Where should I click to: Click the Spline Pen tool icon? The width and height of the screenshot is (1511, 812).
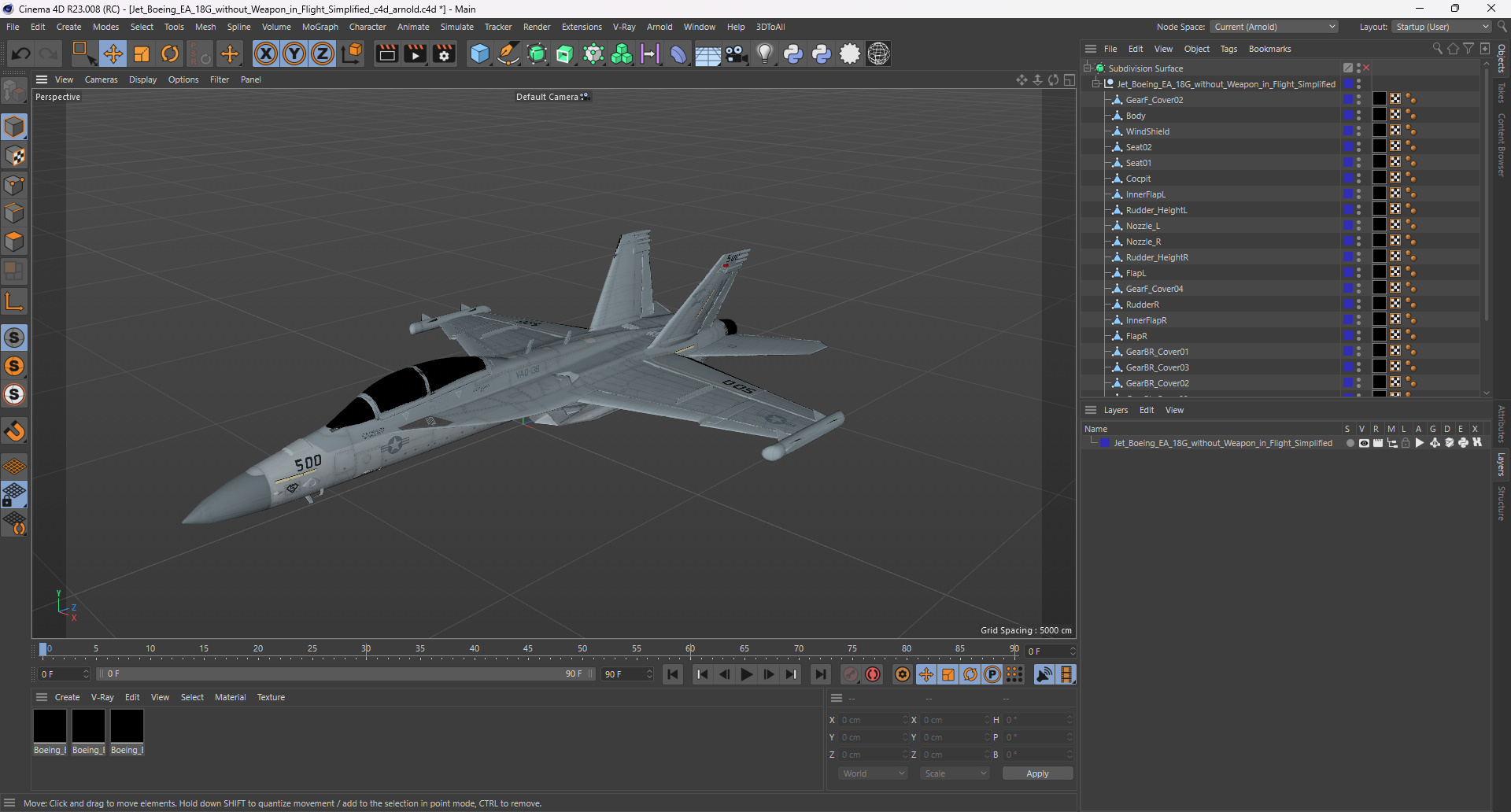tap(508, 54)
